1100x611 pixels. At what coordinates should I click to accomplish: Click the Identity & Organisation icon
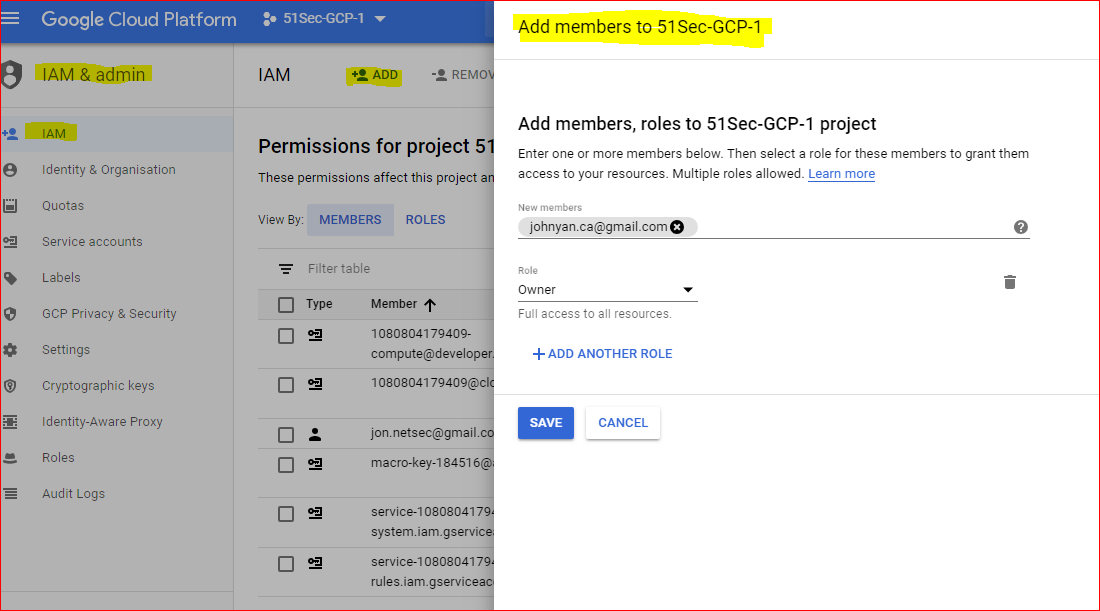[10, 170]
